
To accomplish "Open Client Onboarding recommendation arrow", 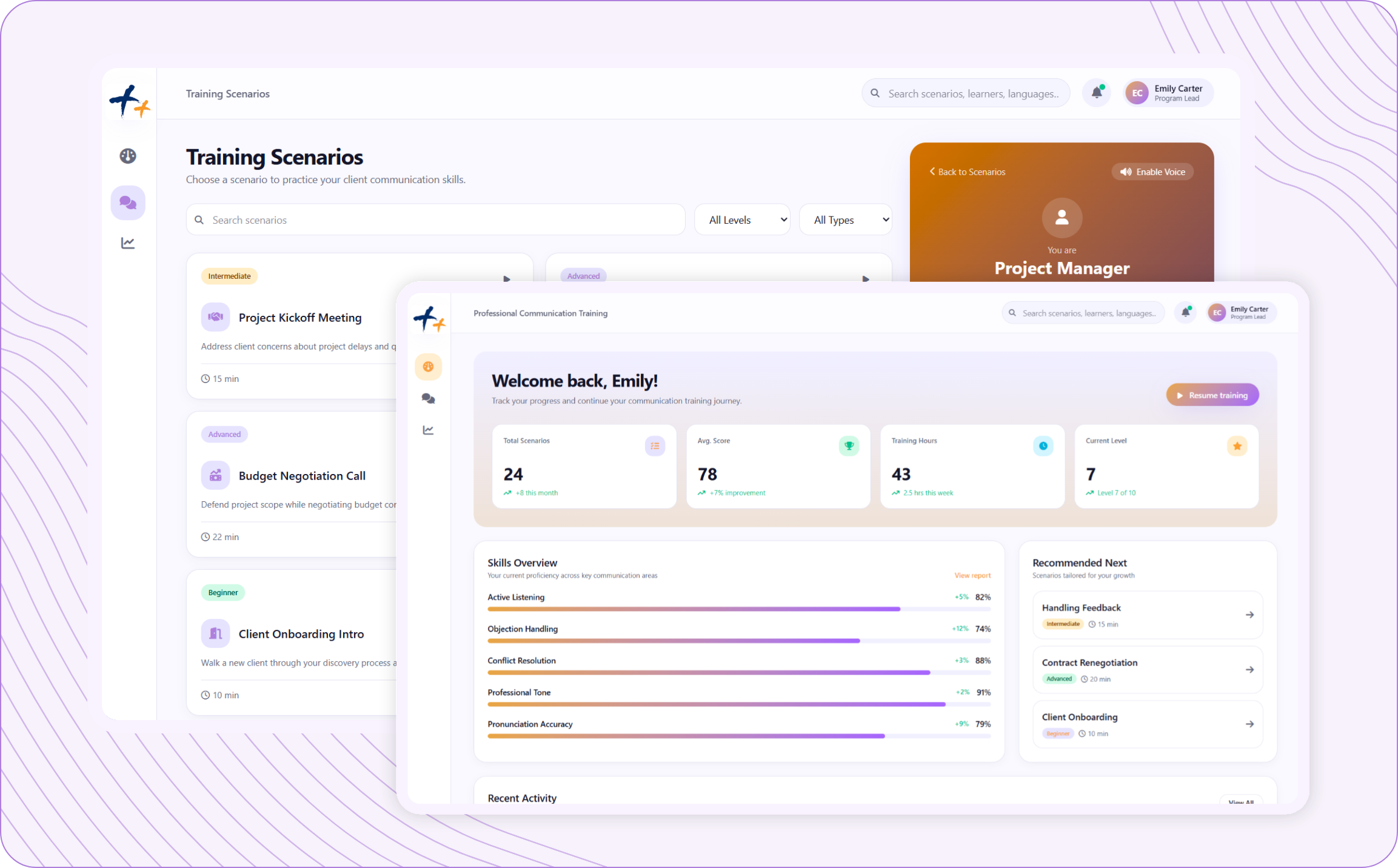I will click(x=1249, y=724).
